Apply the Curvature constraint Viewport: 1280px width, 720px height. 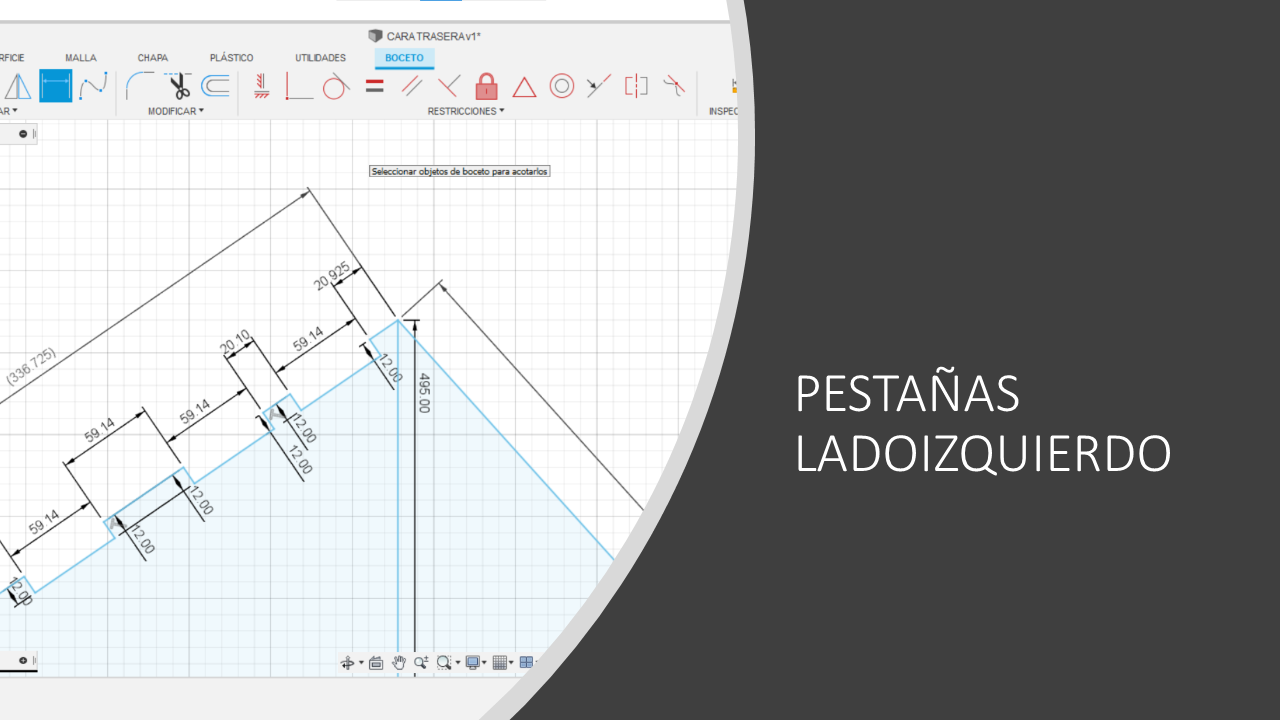[x=675, y=86]
